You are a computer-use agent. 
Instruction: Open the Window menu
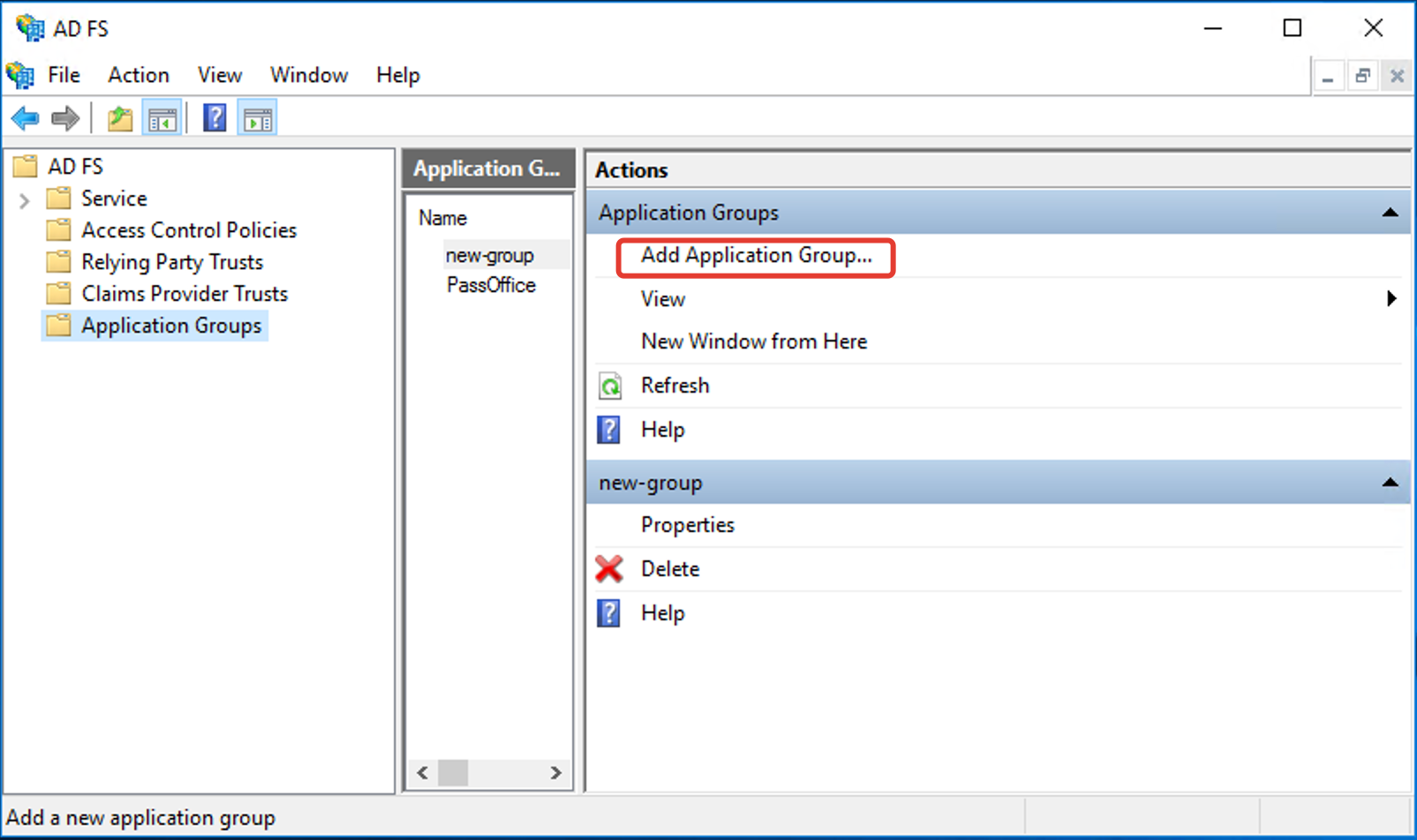click(309, 75)
